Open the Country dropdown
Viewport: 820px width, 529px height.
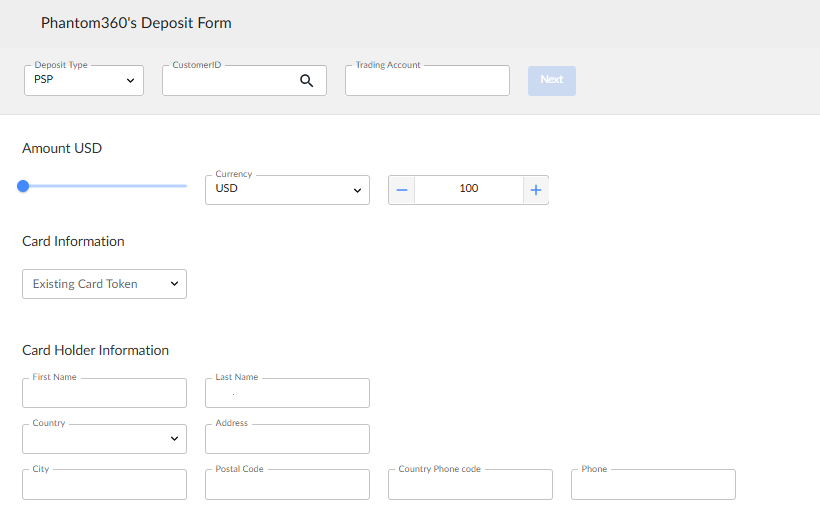[104, 439]
